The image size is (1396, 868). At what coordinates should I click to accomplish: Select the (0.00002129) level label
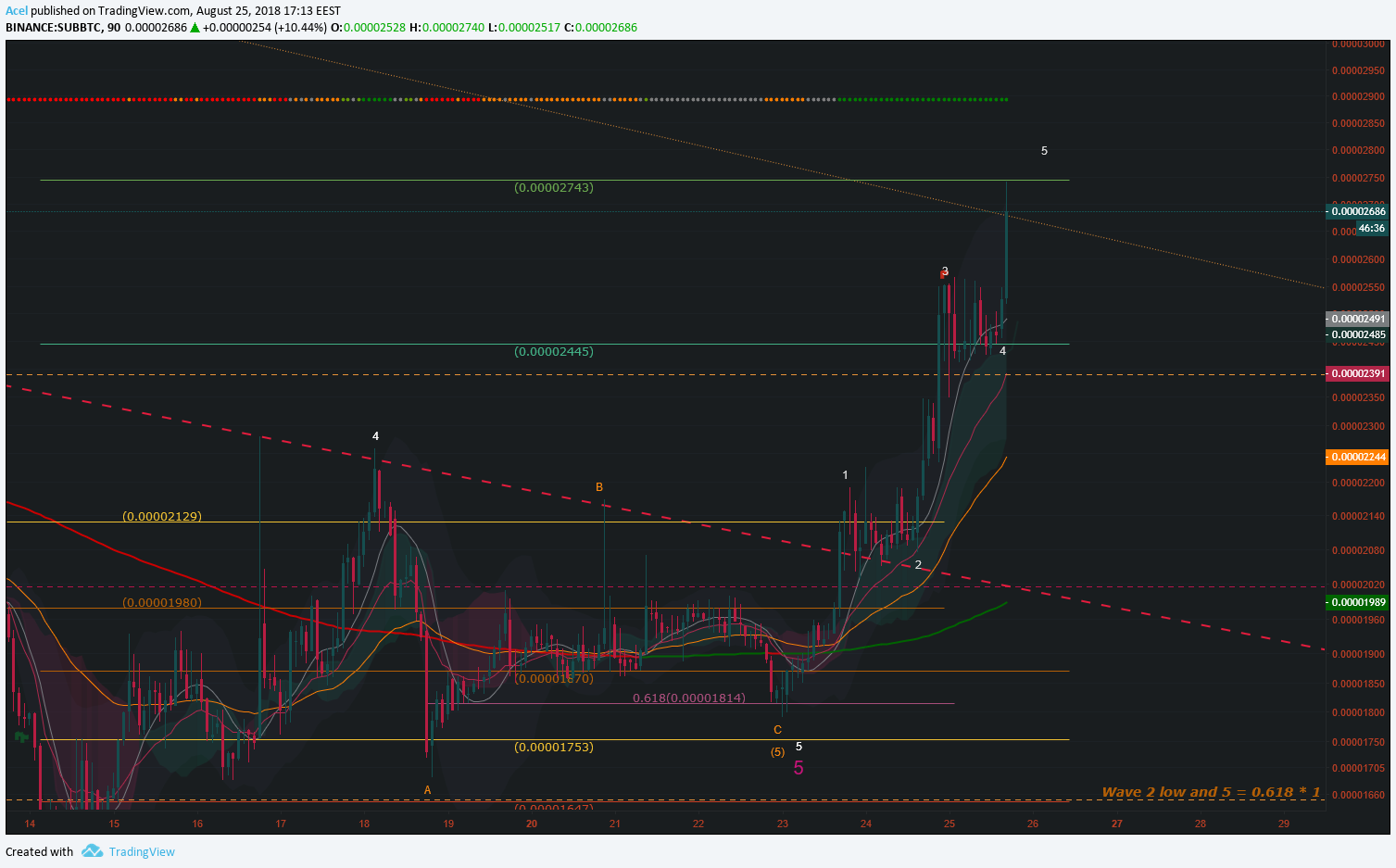pos(162,516)
